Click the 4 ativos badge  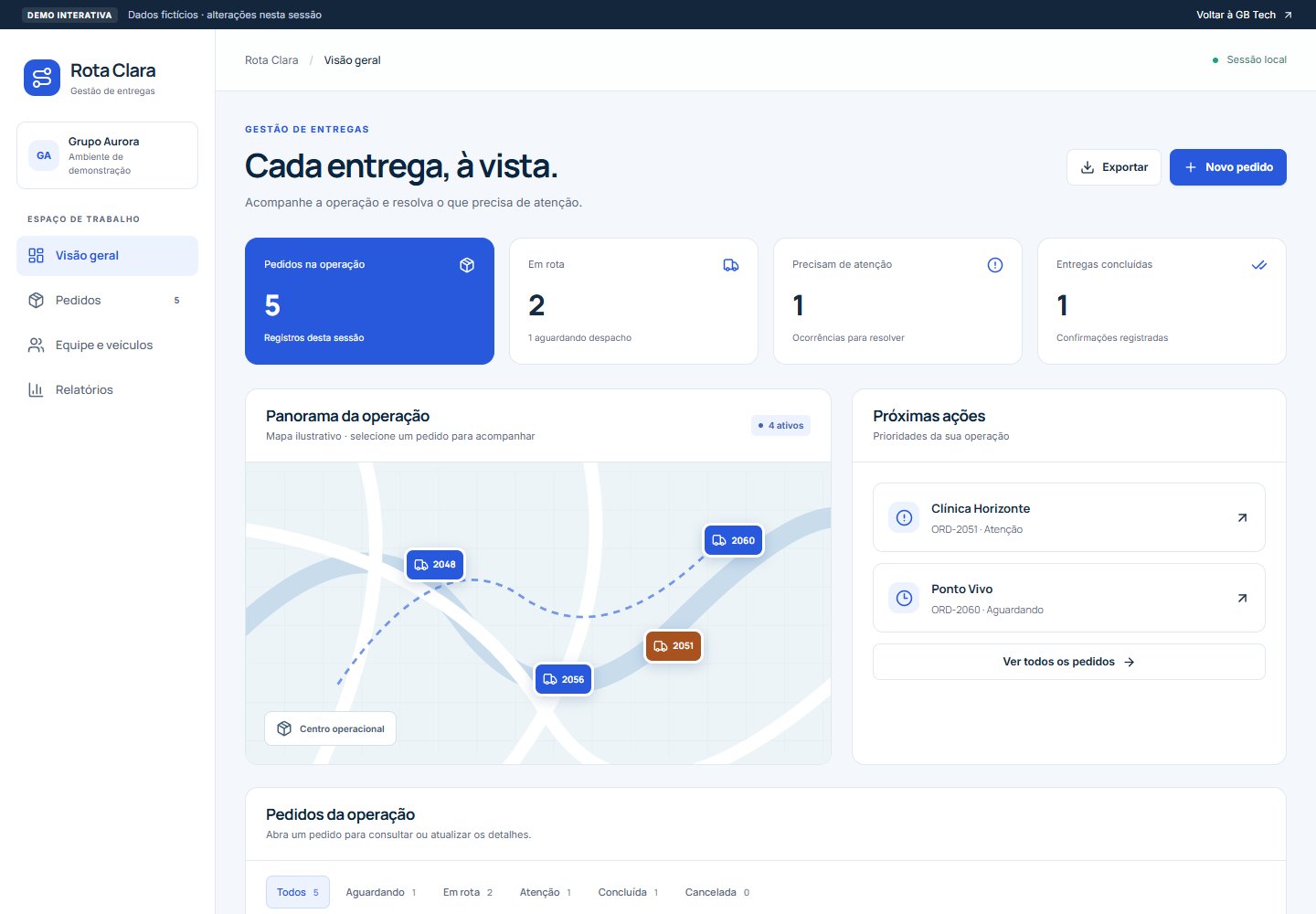[780, 426]
